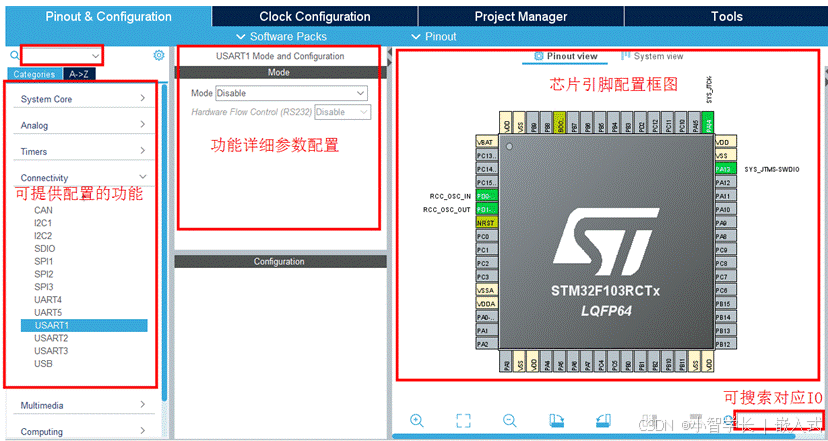Viewport: 828px width, 441px height.
Task: Click the yellow NRST pin
Action: coord(487,223)
